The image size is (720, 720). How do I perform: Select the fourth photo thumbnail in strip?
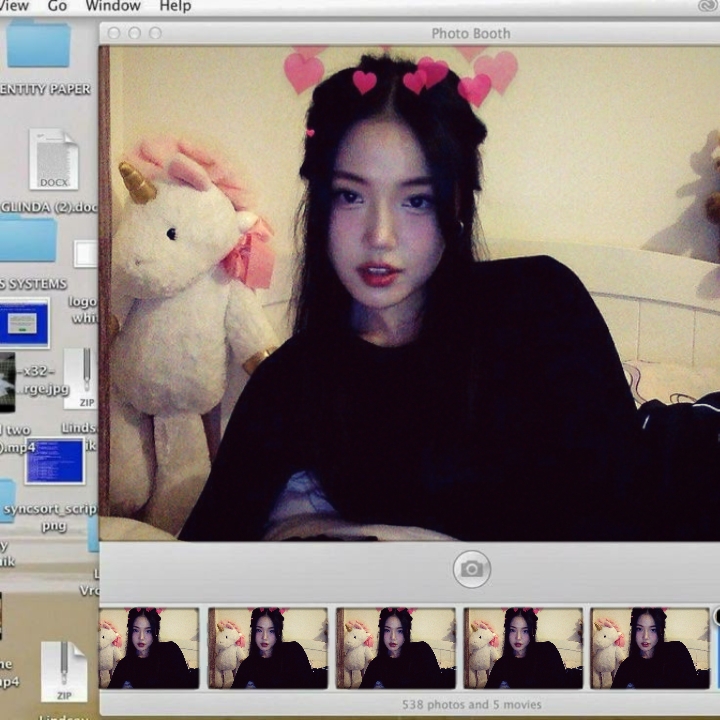point(523,648)
